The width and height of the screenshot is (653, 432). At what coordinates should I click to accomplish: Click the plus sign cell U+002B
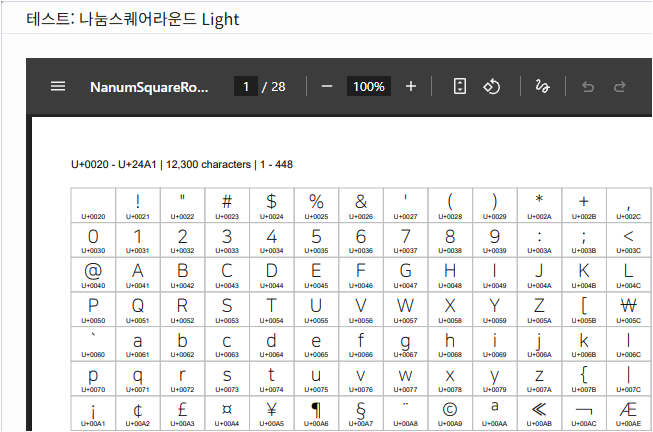pos(584,205)
